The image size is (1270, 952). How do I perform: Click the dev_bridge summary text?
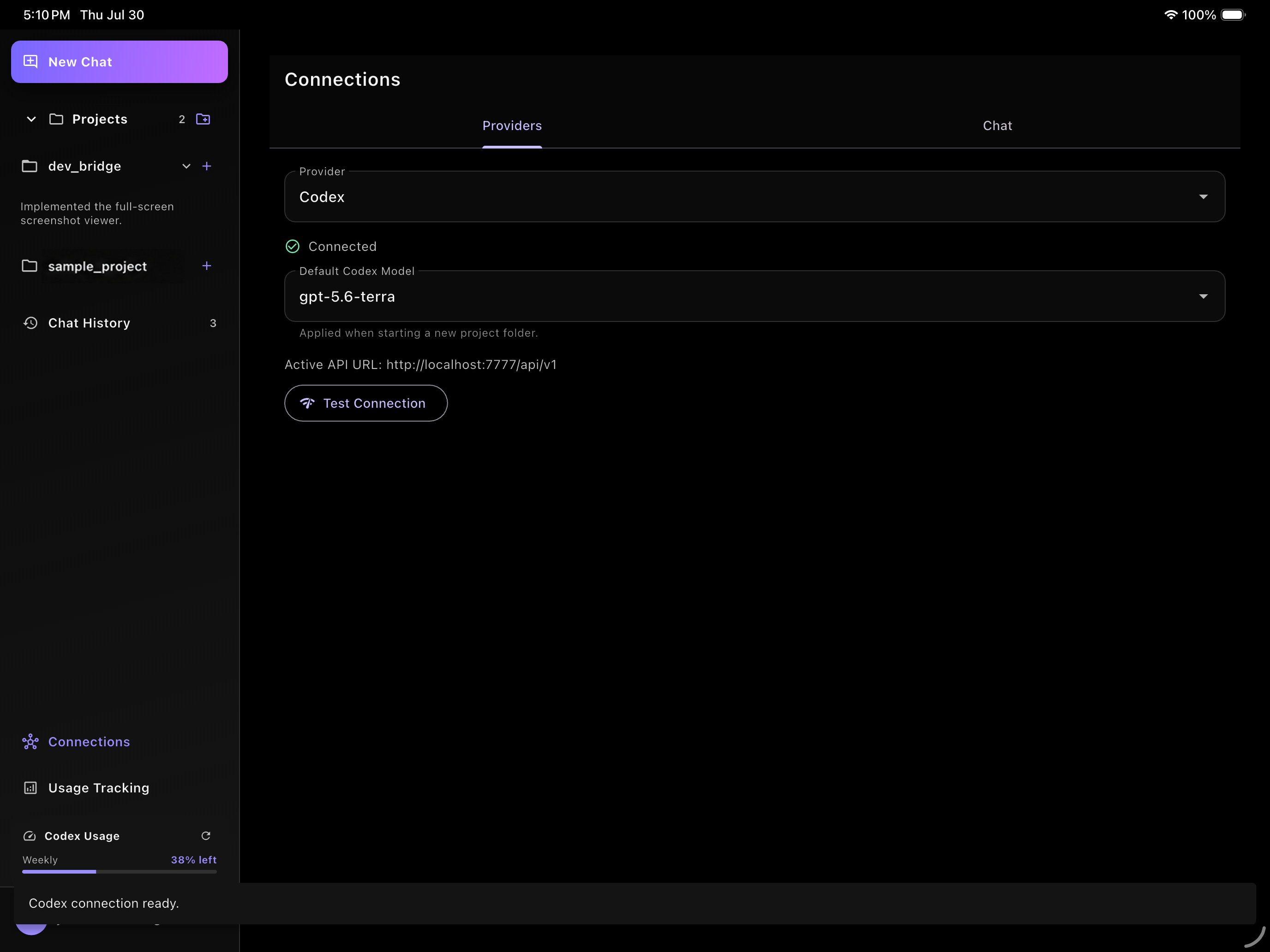pos(98,214)
